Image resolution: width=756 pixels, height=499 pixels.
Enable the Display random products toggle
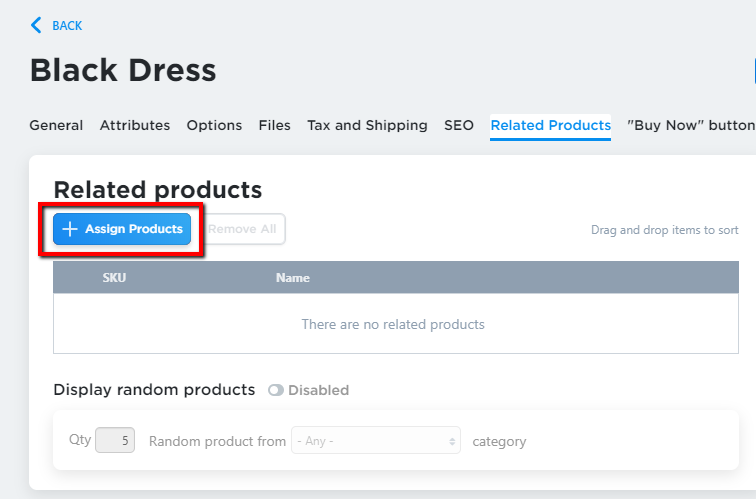pyautogui.click(x=276, y=390)
